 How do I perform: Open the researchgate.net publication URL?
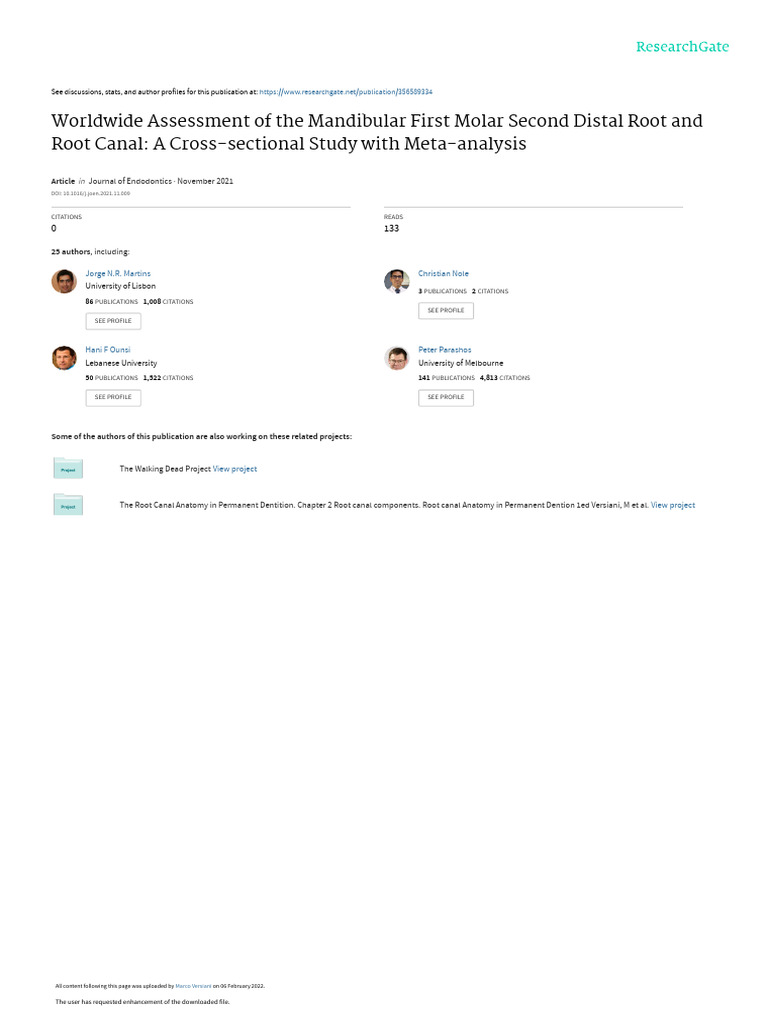[x=346, y=91]
